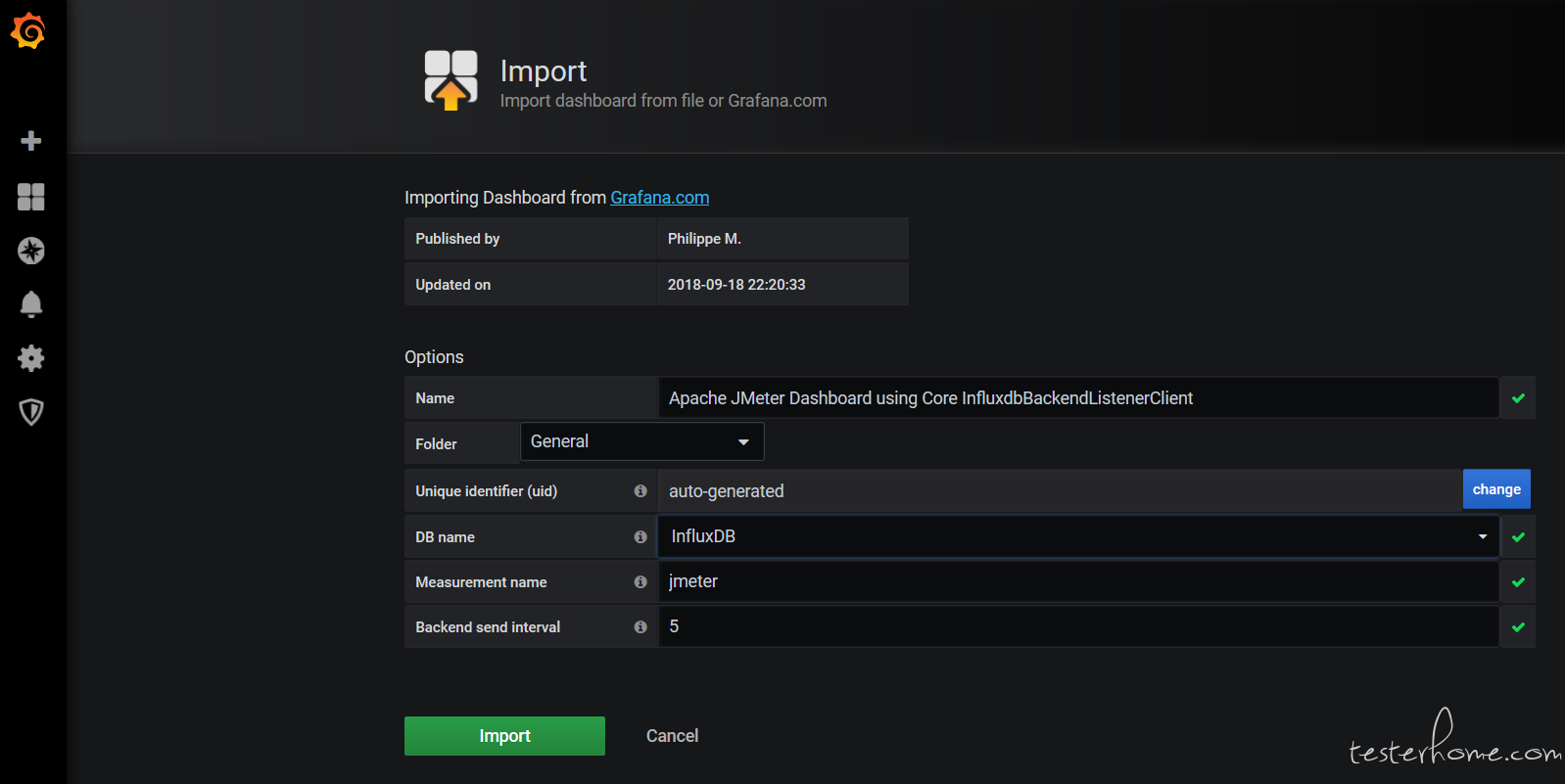Click the checkmark beside Backend send interval
Image resolution: width=1565 pixels, height=784 pixels.
click(x=1518, y=627)
